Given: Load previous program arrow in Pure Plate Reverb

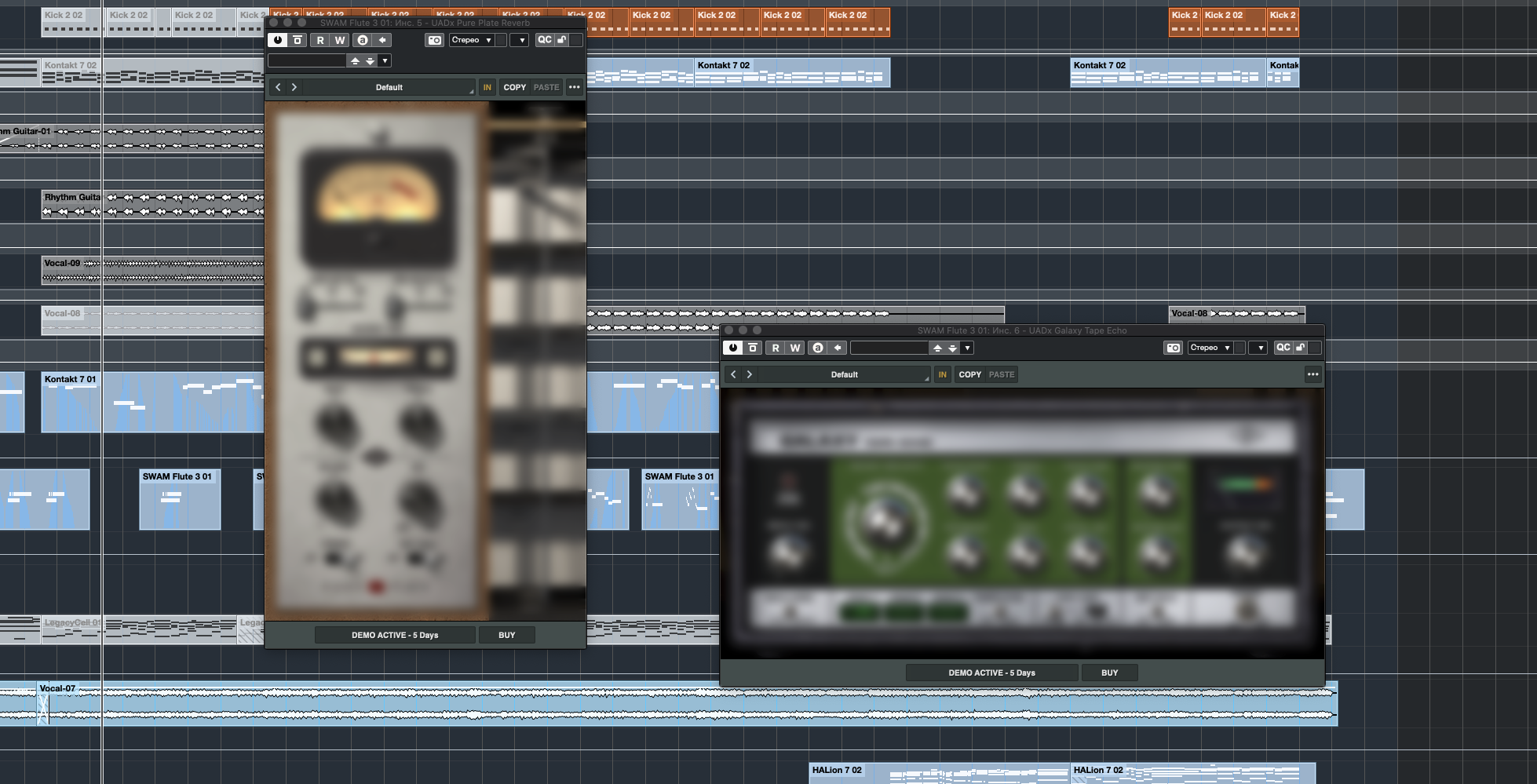Looking at the screenshot, I should [355, 60].
